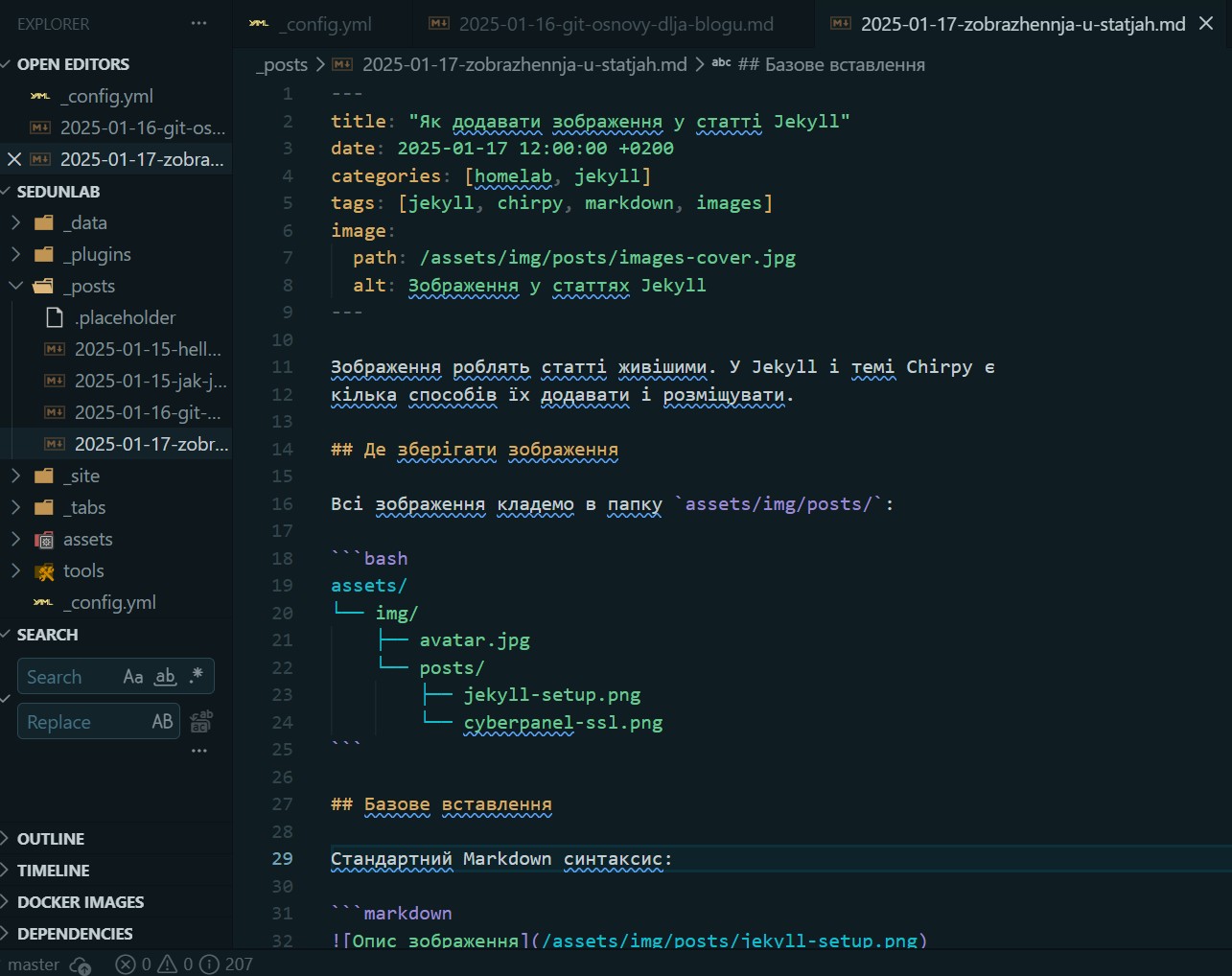This screenshot has height=976, width=1232.
Task: Click the info count 207 in status bar
Action: click(227, 964)
